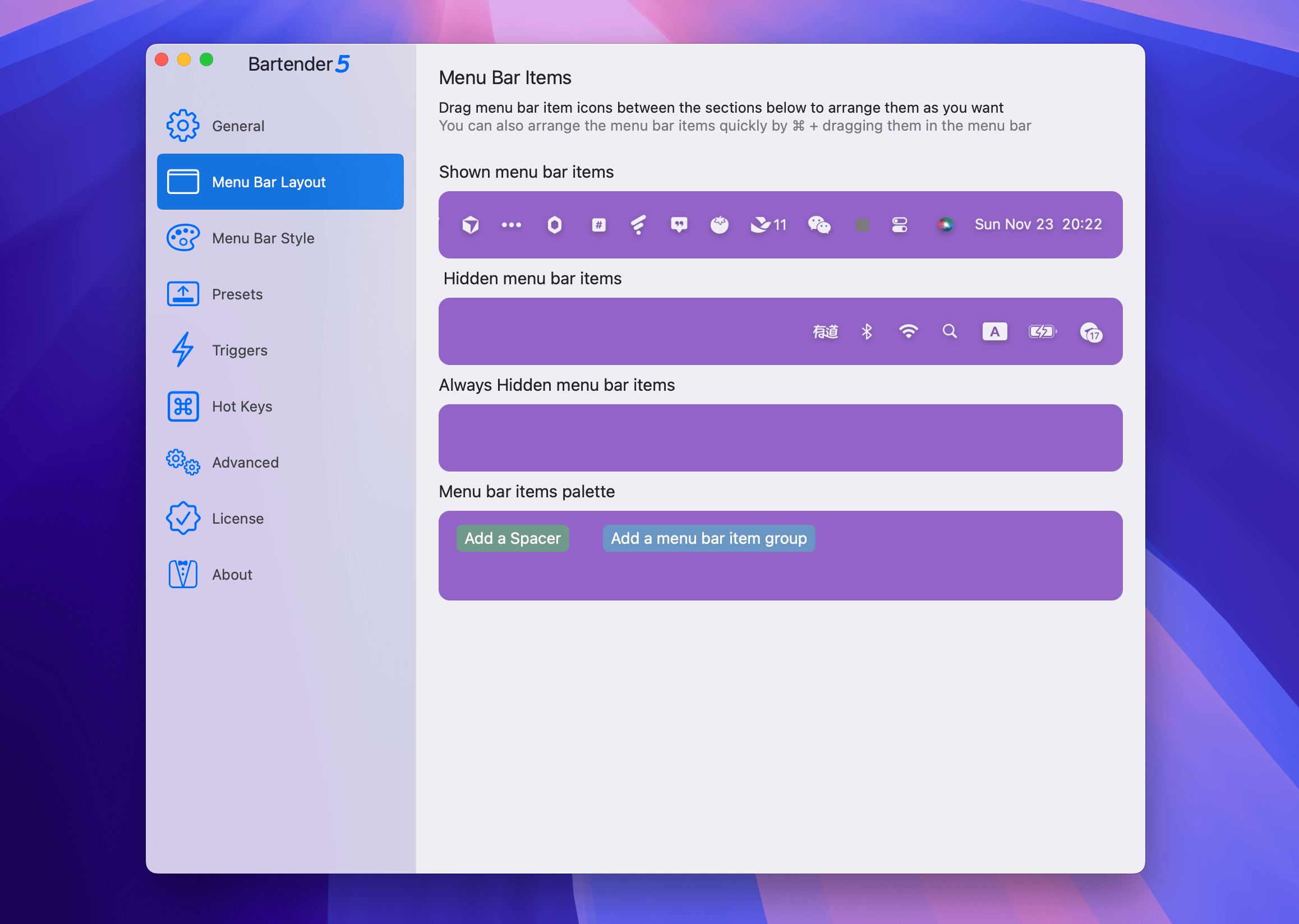Open the Triggers section
1299x924 pixels.
pyautogui.click(x=239, y=350)
